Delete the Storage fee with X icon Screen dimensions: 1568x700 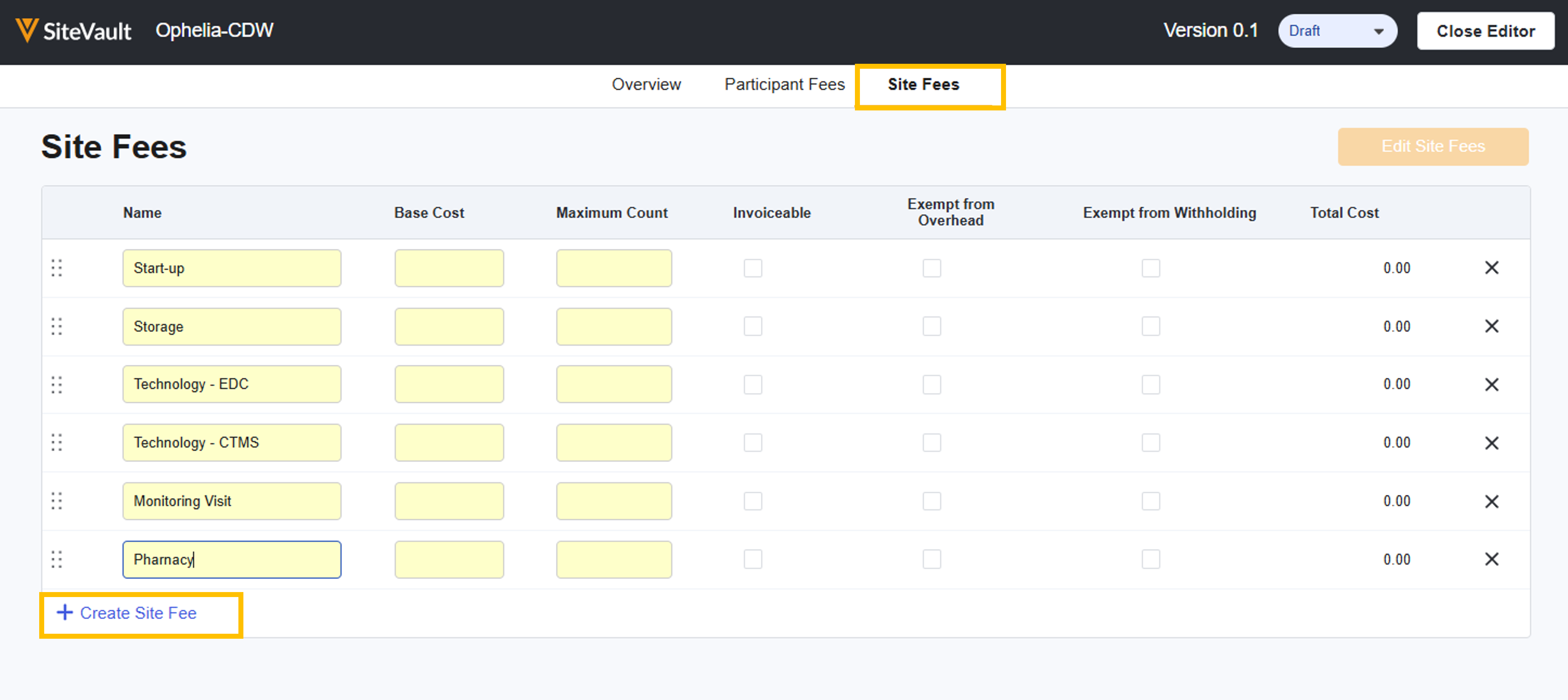[x=1491, y=326]
